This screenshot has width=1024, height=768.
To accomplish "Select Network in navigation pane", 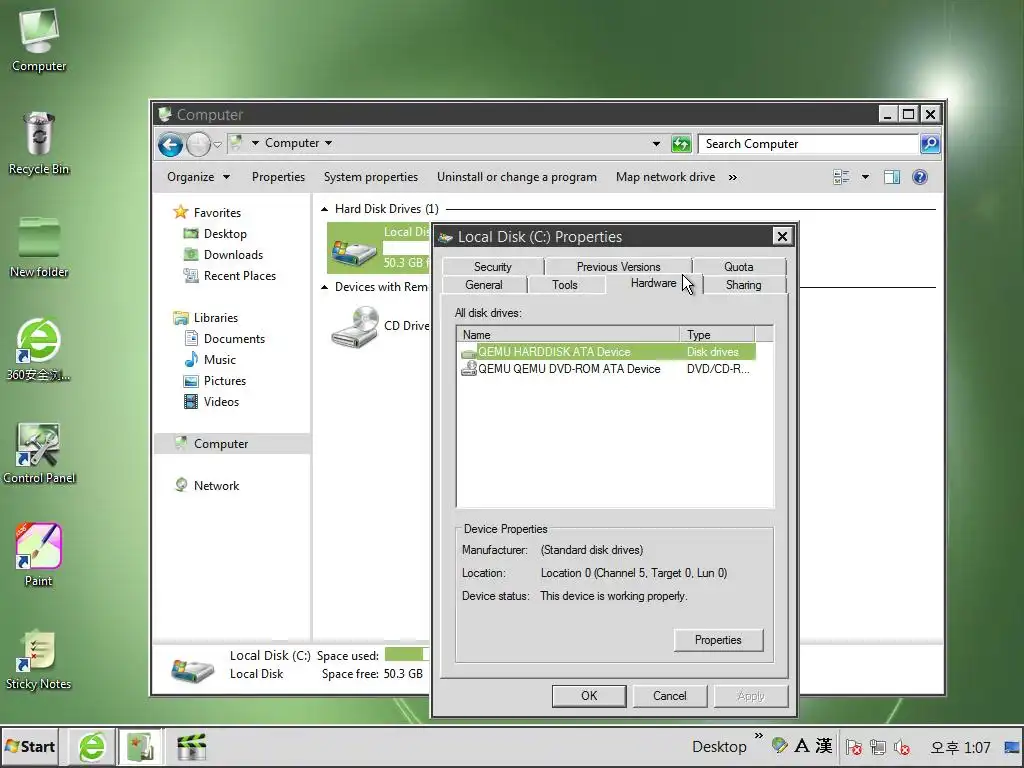I will [x=206, y=486].
